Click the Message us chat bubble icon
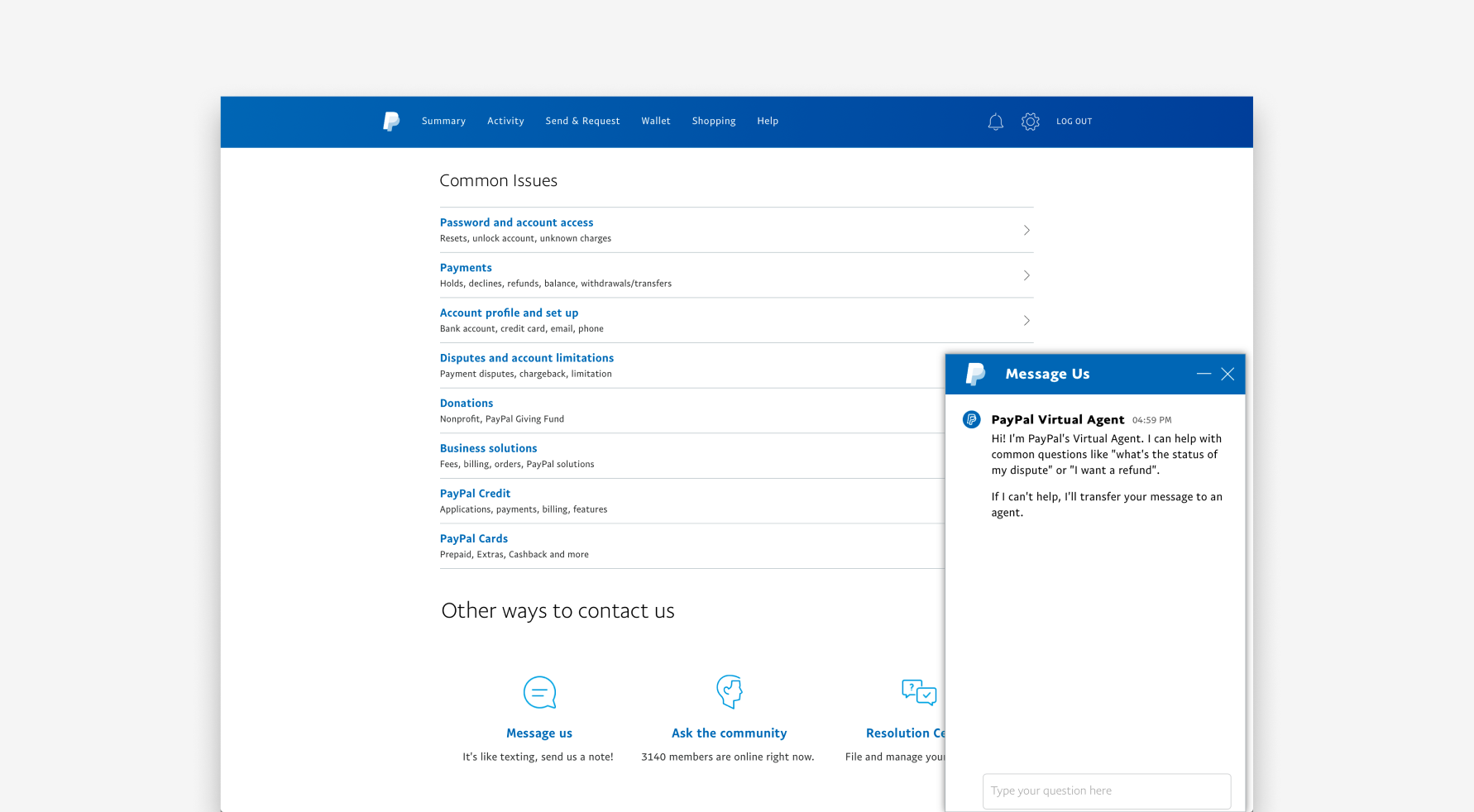The height and width of the screenshot is (812, 1474). (x=539, y=692)
